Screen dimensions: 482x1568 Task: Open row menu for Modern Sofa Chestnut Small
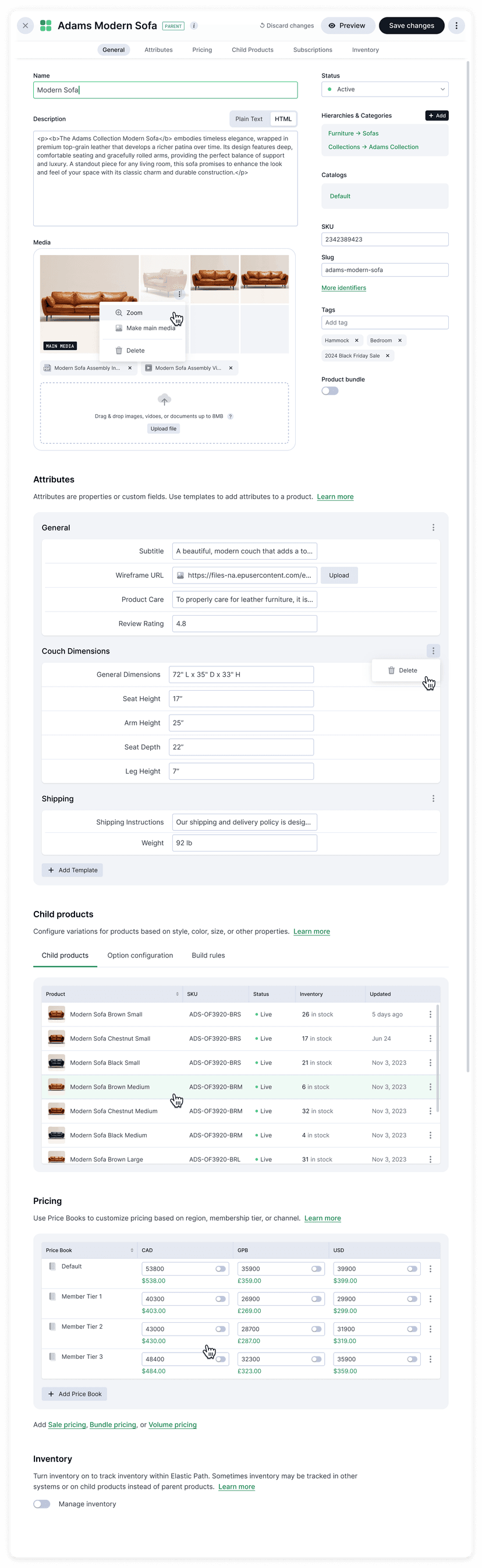pos(430,1039)
